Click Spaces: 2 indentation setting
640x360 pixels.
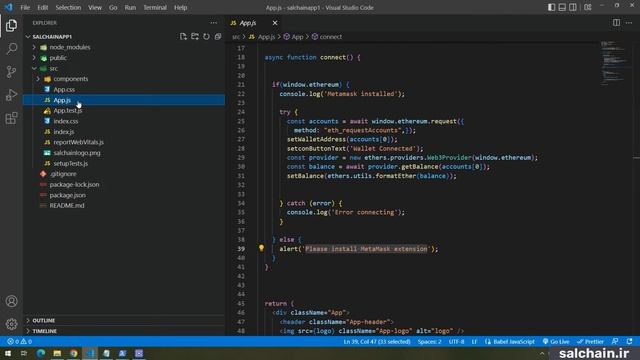[429, 342]
